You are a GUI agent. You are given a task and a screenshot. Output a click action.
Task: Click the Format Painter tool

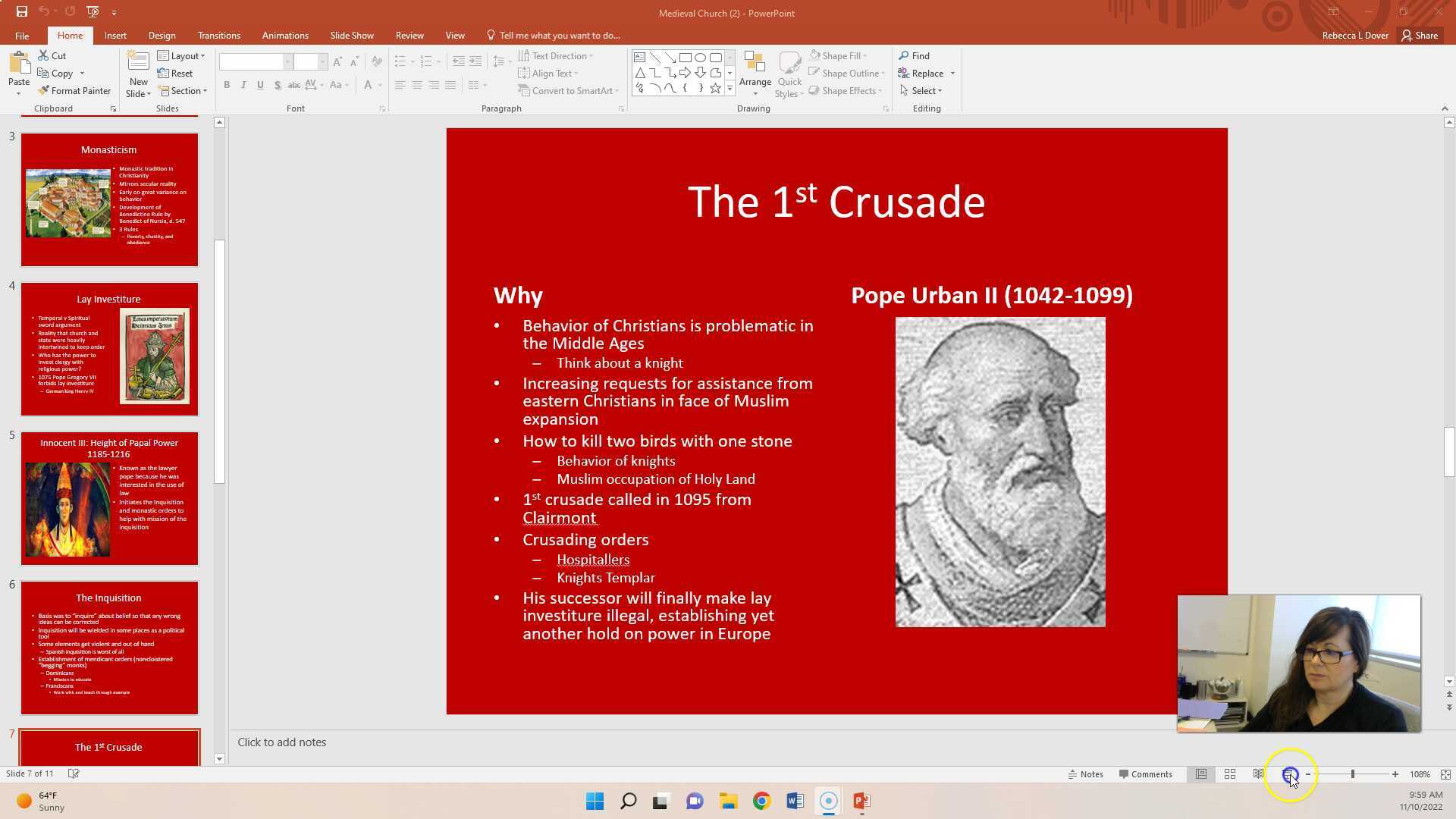point(74,91)
